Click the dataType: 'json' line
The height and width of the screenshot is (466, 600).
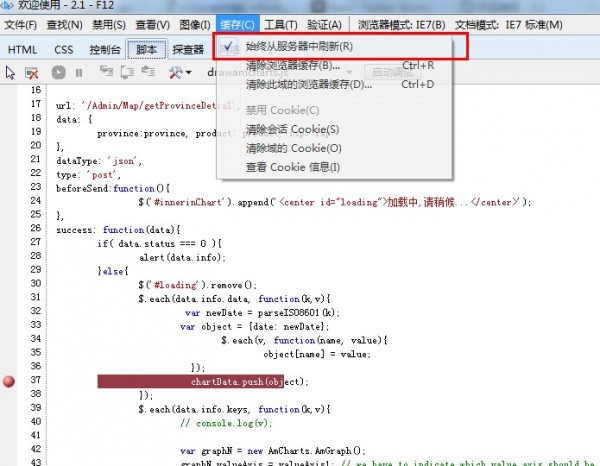tap(99, 161)
